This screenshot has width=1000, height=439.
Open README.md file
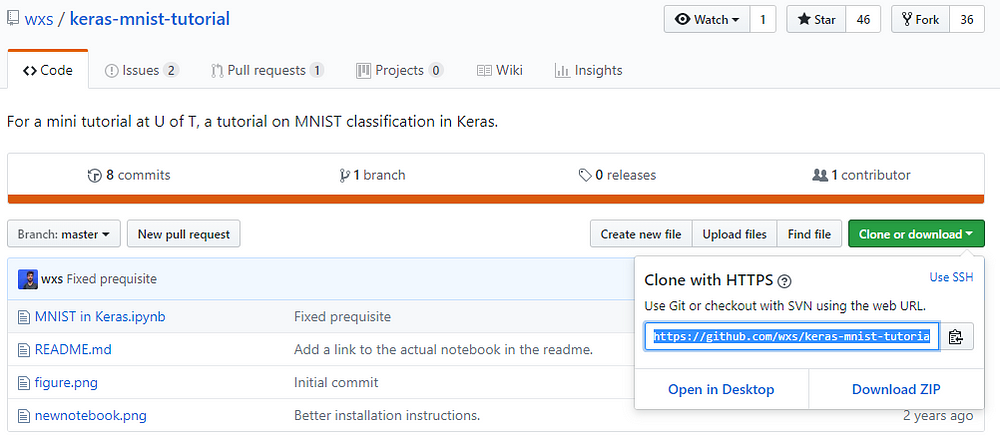[73, 350]
